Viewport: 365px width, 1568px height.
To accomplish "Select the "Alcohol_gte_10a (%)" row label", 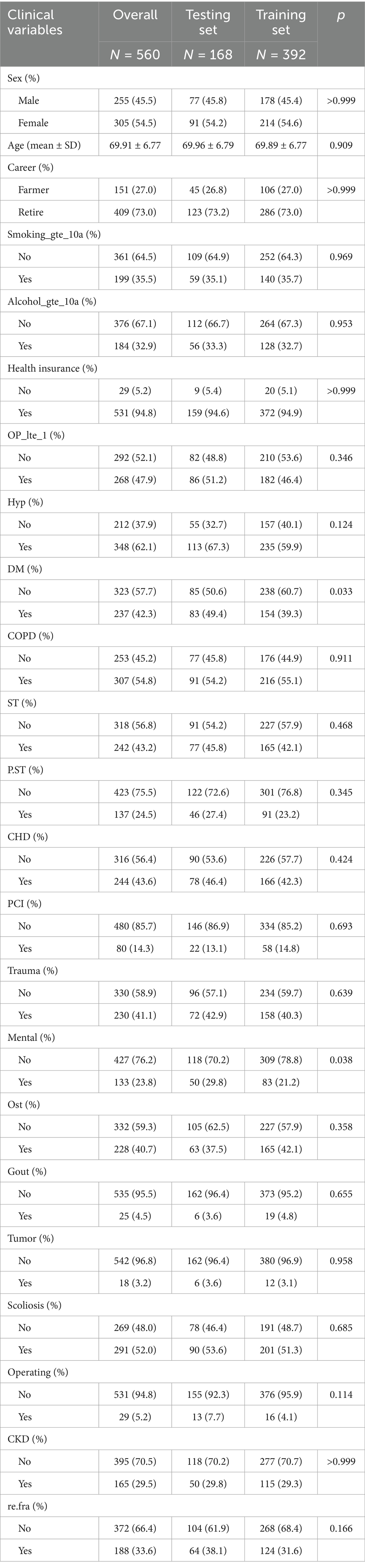I will [x=52, y=301].
